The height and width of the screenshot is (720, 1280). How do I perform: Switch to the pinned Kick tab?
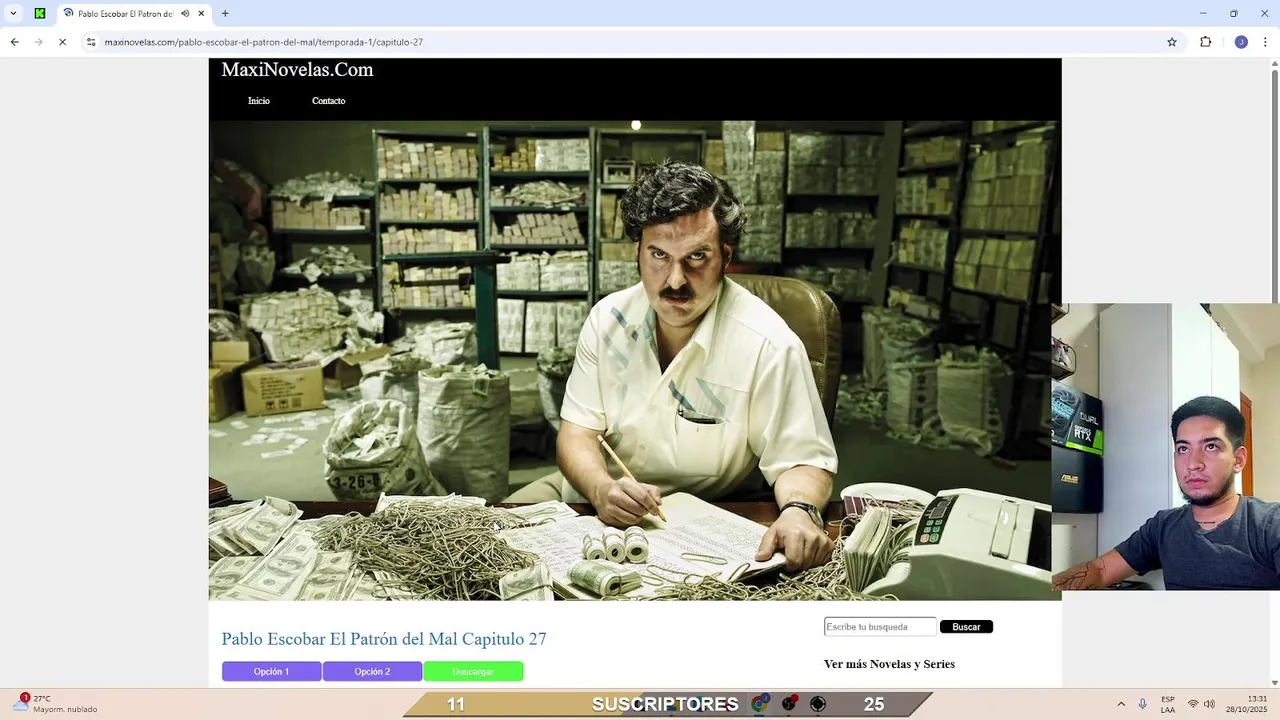[x=40, y=13]
